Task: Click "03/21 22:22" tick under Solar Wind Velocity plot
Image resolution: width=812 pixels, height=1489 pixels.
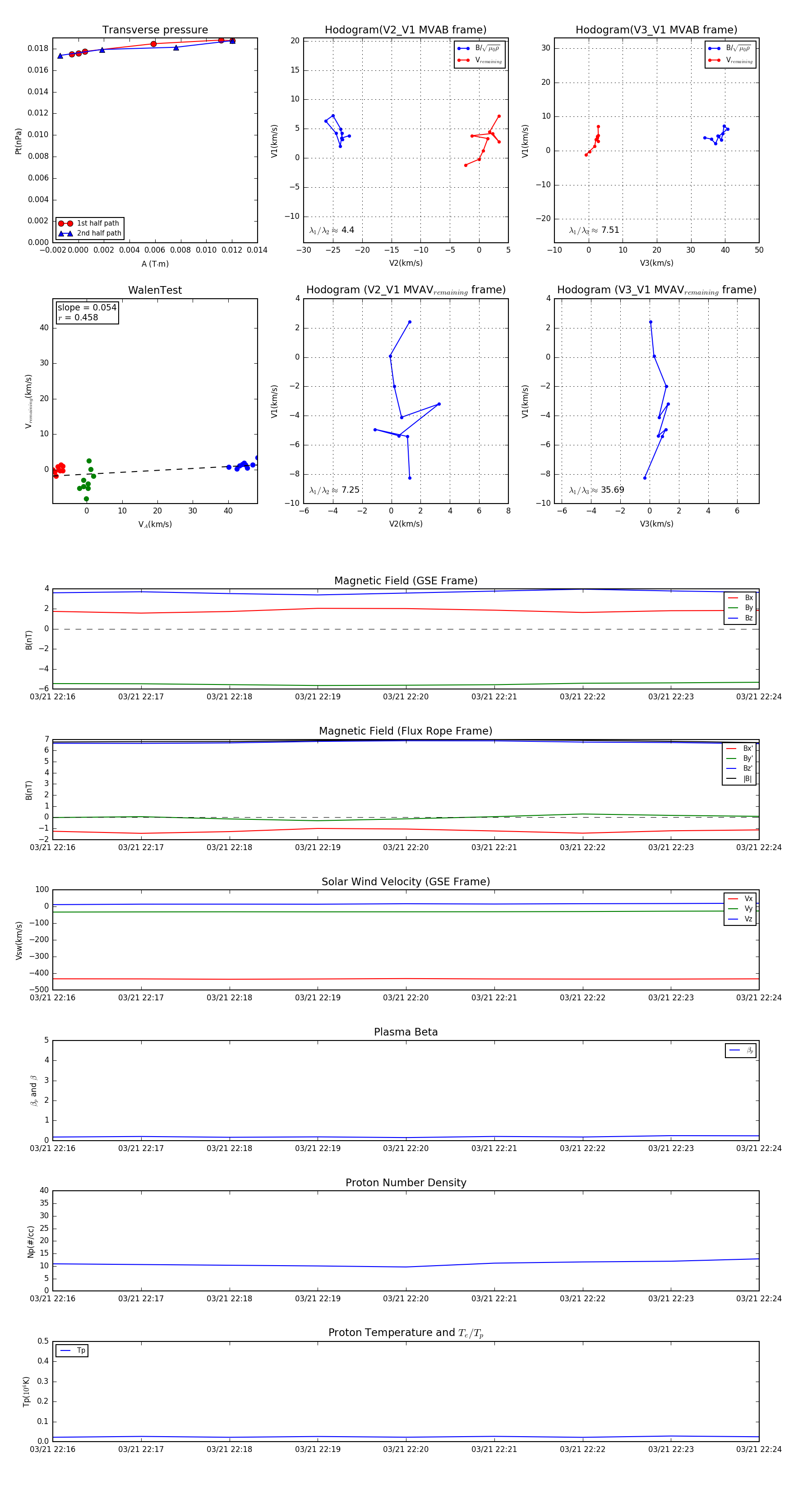Action: tap(582, 998)
